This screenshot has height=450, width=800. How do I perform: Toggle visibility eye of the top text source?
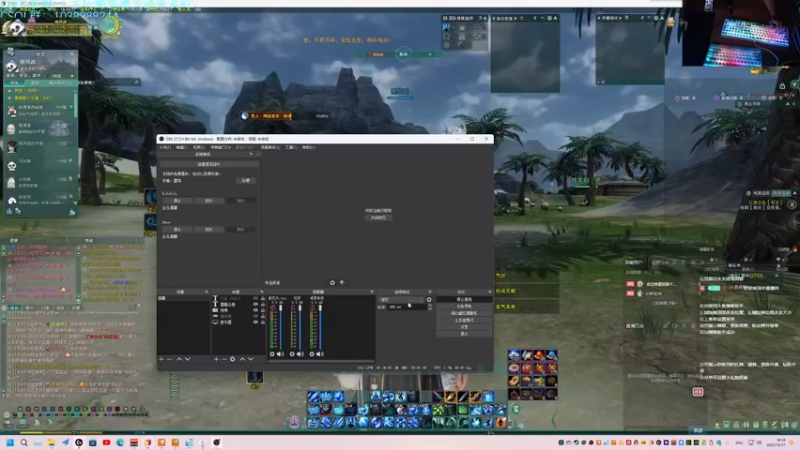pyautogui.click(x=256, y=298)
